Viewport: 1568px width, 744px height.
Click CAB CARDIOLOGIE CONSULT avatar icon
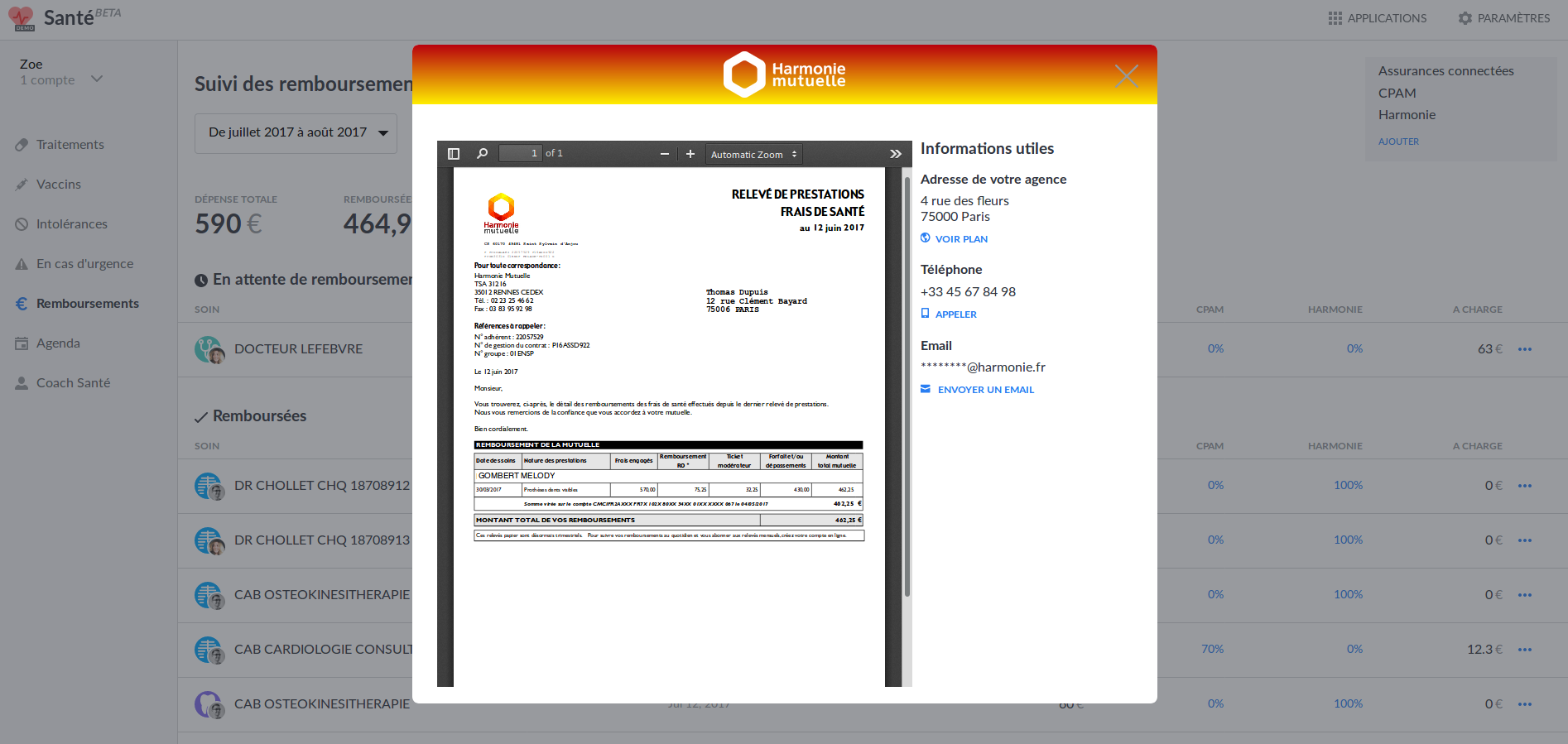(209, 650)
